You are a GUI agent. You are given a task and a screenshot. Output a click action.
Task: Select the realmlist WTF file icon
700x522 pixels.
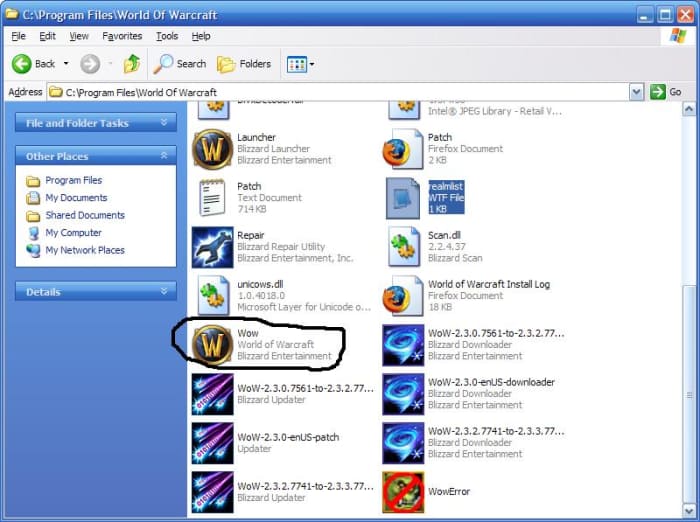pyautogui.click(x=403, y=198)
